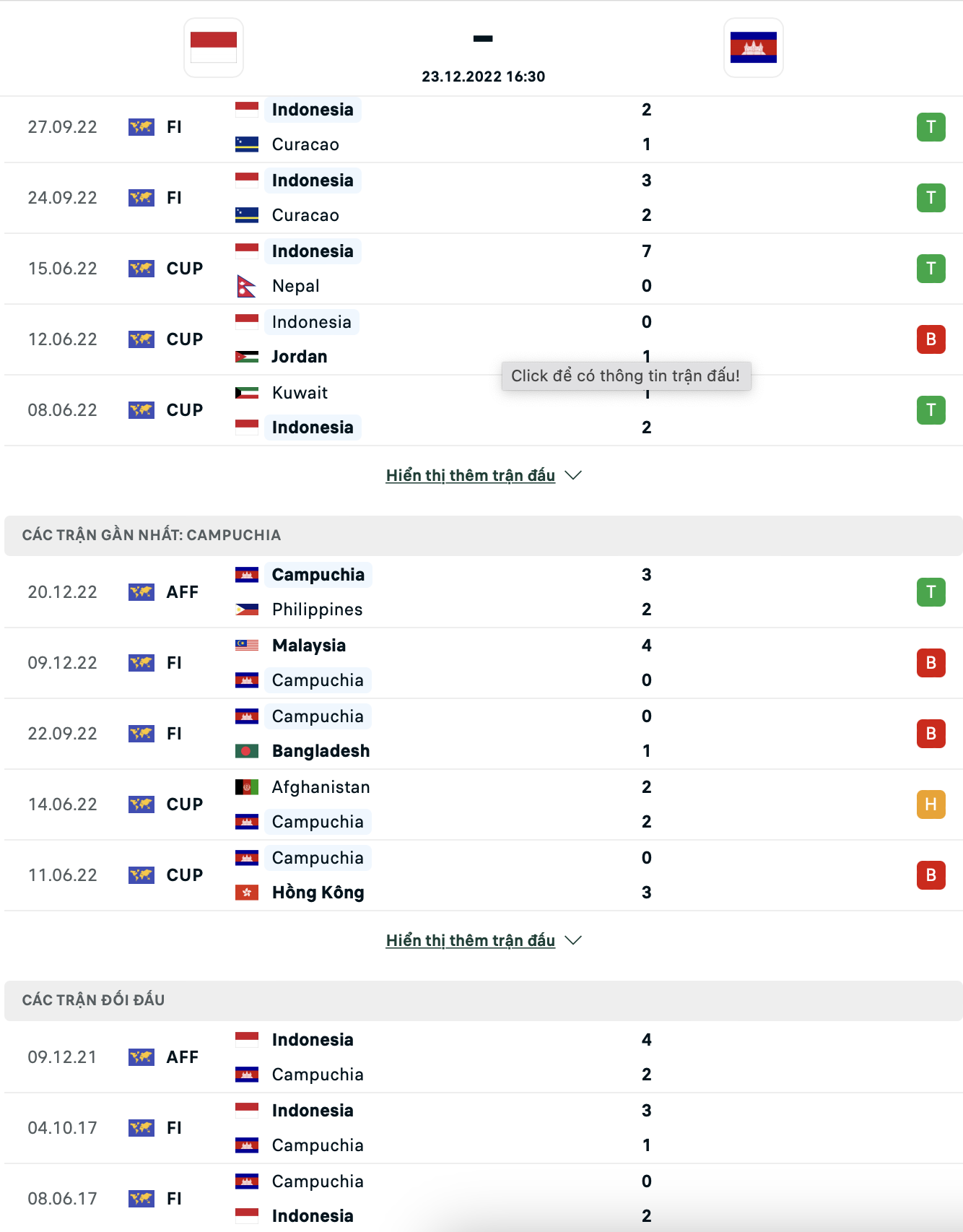Click the red B badge for Indonesia–Jordan match
Image resolution: width=963 pixels, height=1232 pixels.
[931, 339]
